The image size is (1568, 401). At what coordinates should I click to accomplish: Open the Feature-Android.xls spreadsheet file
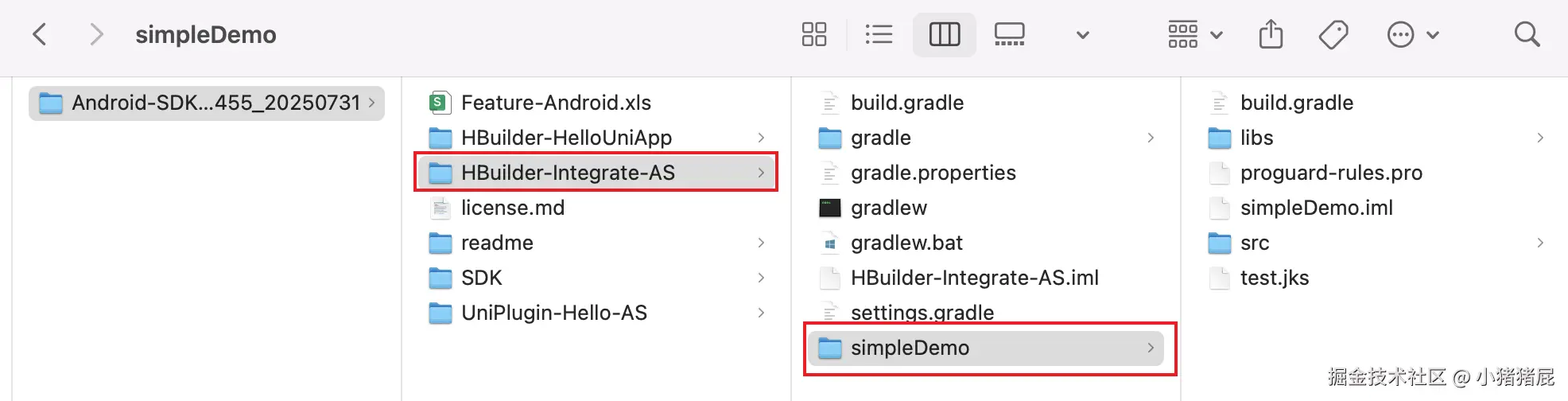click(555, 103)
